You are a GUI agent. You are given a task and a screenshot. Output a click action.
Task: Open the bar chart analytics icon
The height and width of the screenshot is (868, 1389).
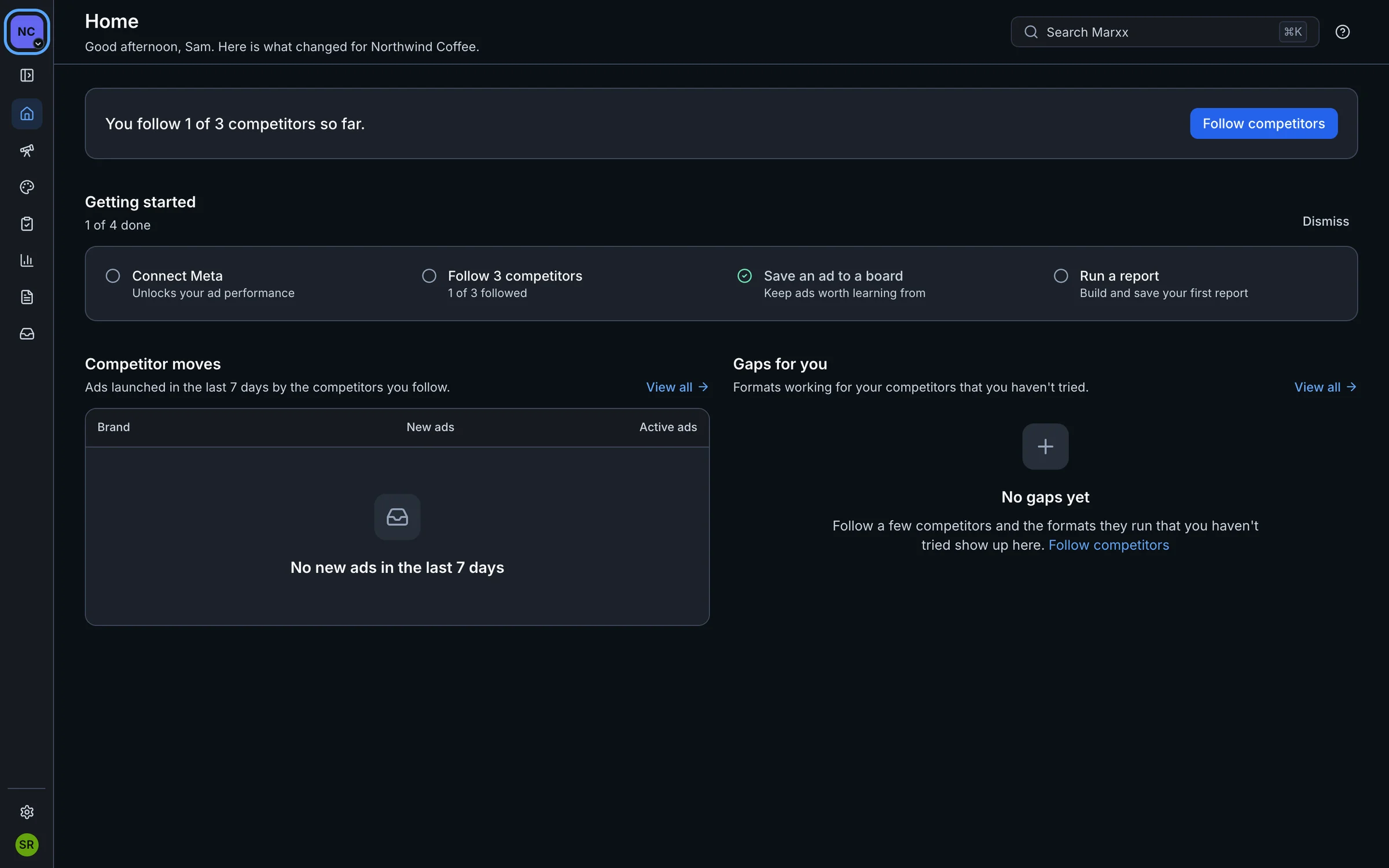click(27, 260)
